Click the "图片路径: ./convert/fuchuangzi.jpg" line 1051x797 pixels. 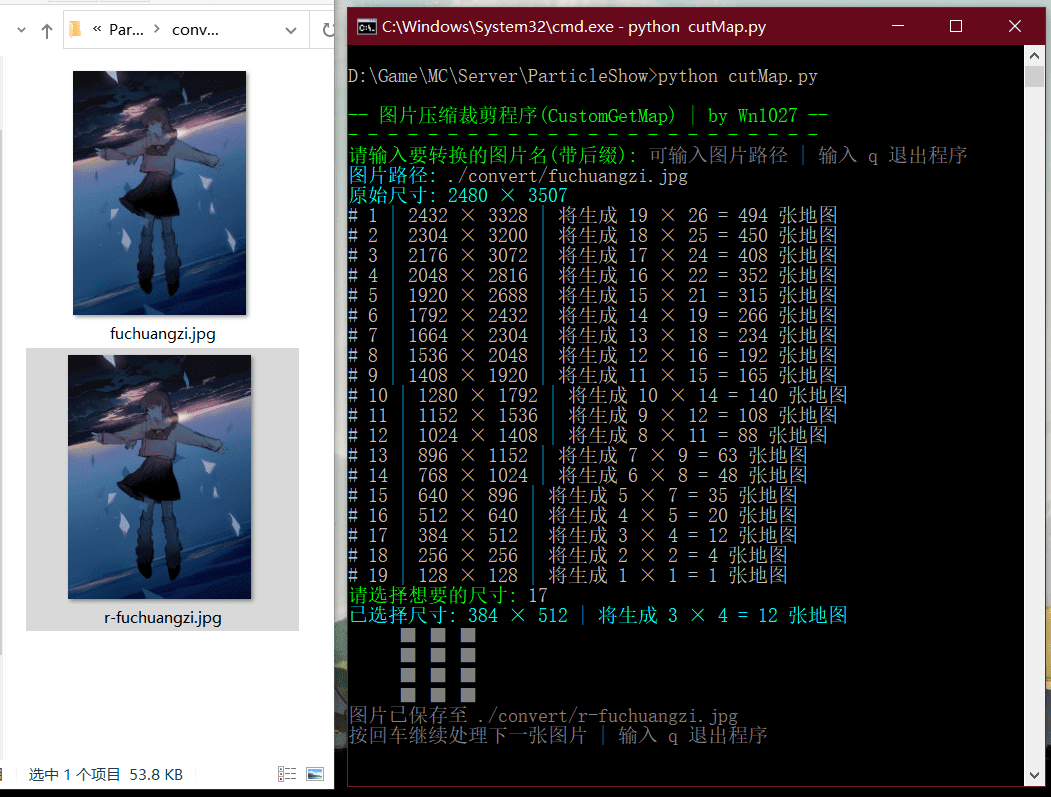coord(518,176)
